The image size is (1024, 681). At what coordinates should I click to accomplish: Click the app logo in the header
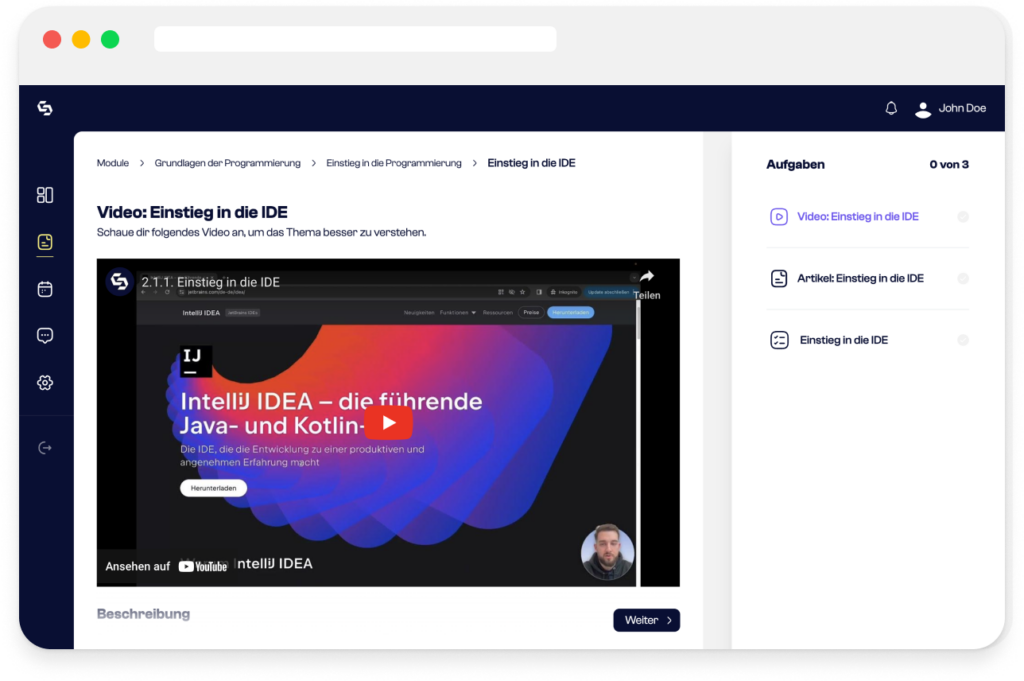pyautogui.click(x=45, y=108)
